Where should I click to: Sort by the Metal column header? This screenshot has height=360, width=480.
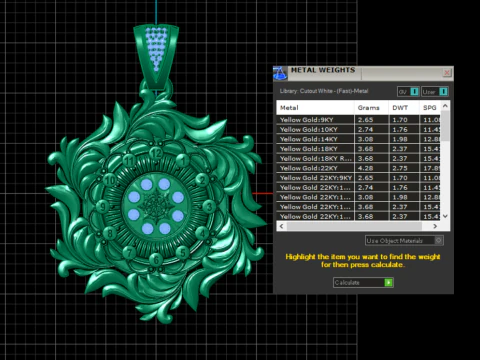click(315, 108)
